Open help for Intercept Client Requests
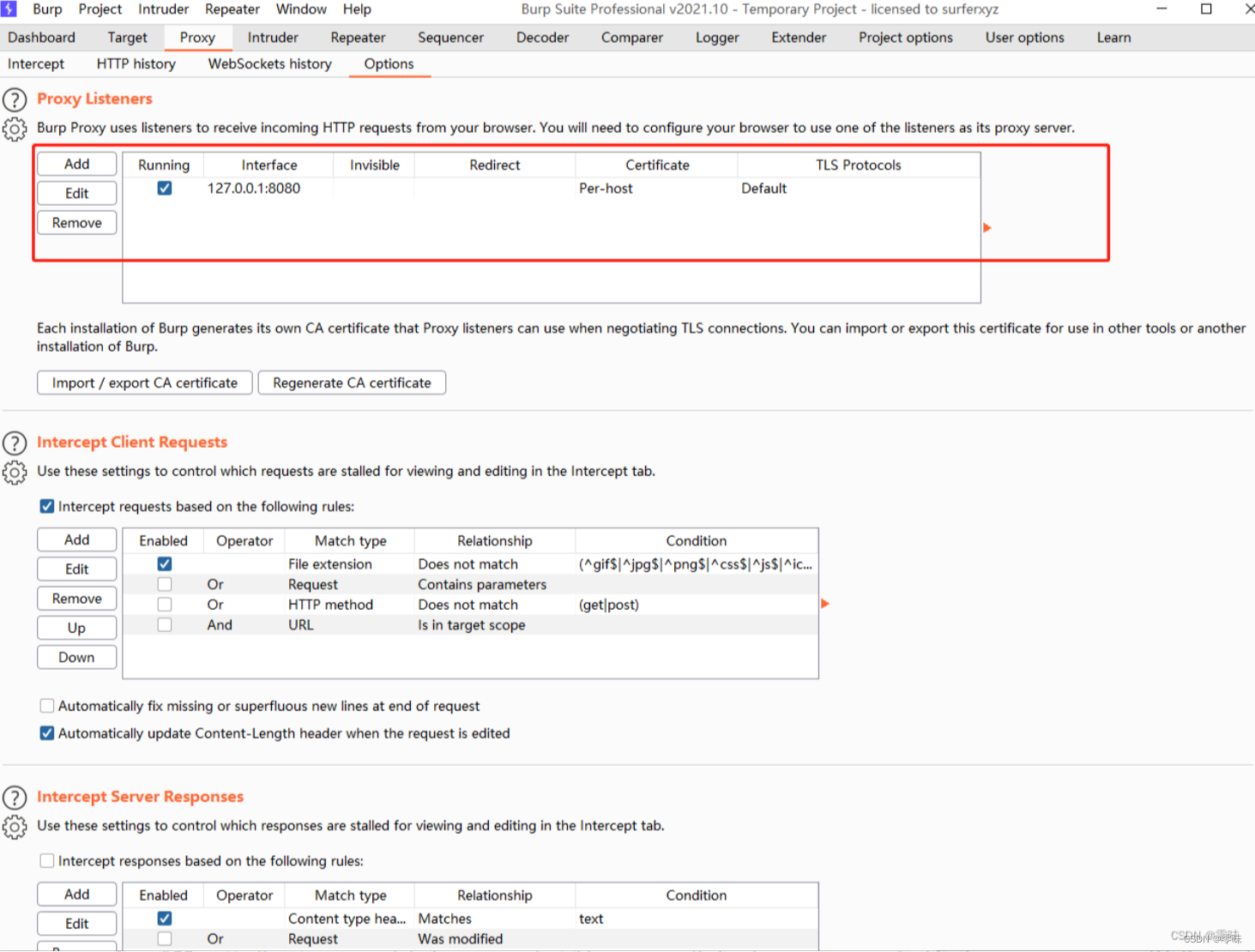The image size is (1255, 952). [15, 443]
